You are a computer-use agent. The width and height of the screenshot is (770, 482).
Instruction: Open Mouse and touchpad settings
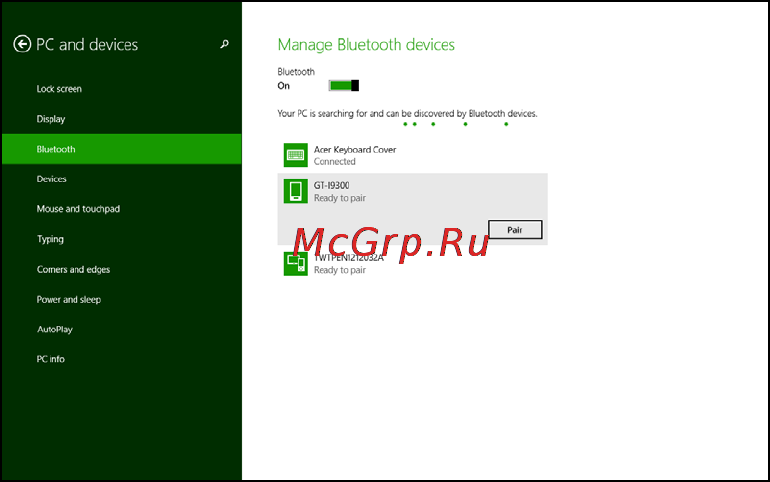tap(78, 209)
